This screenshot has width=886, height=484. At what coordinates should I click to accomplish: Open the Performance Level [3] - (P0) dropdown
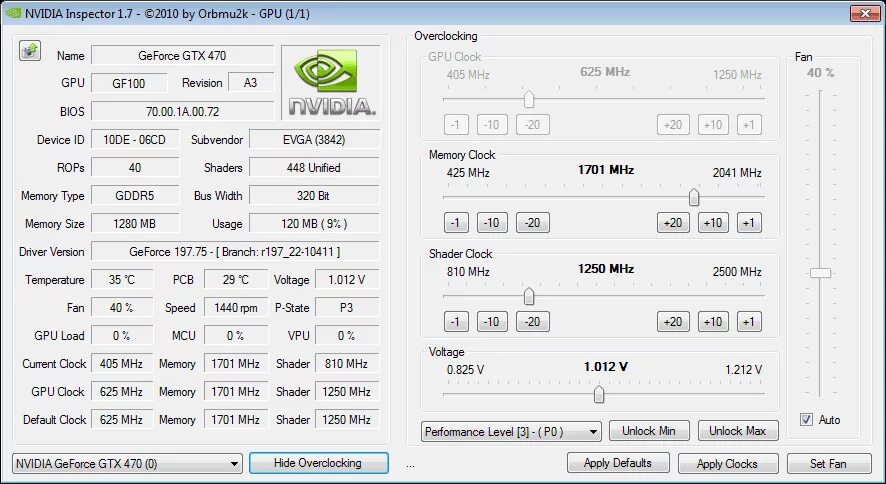[x=511, y=431]
